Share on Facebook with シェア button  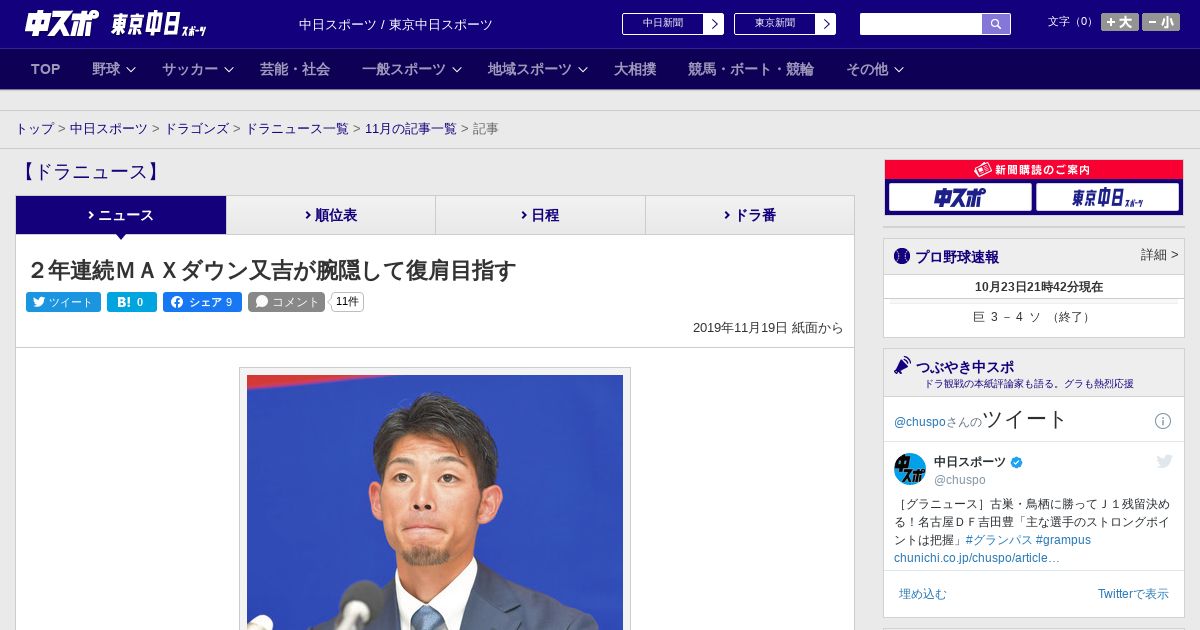click(202, 302)
